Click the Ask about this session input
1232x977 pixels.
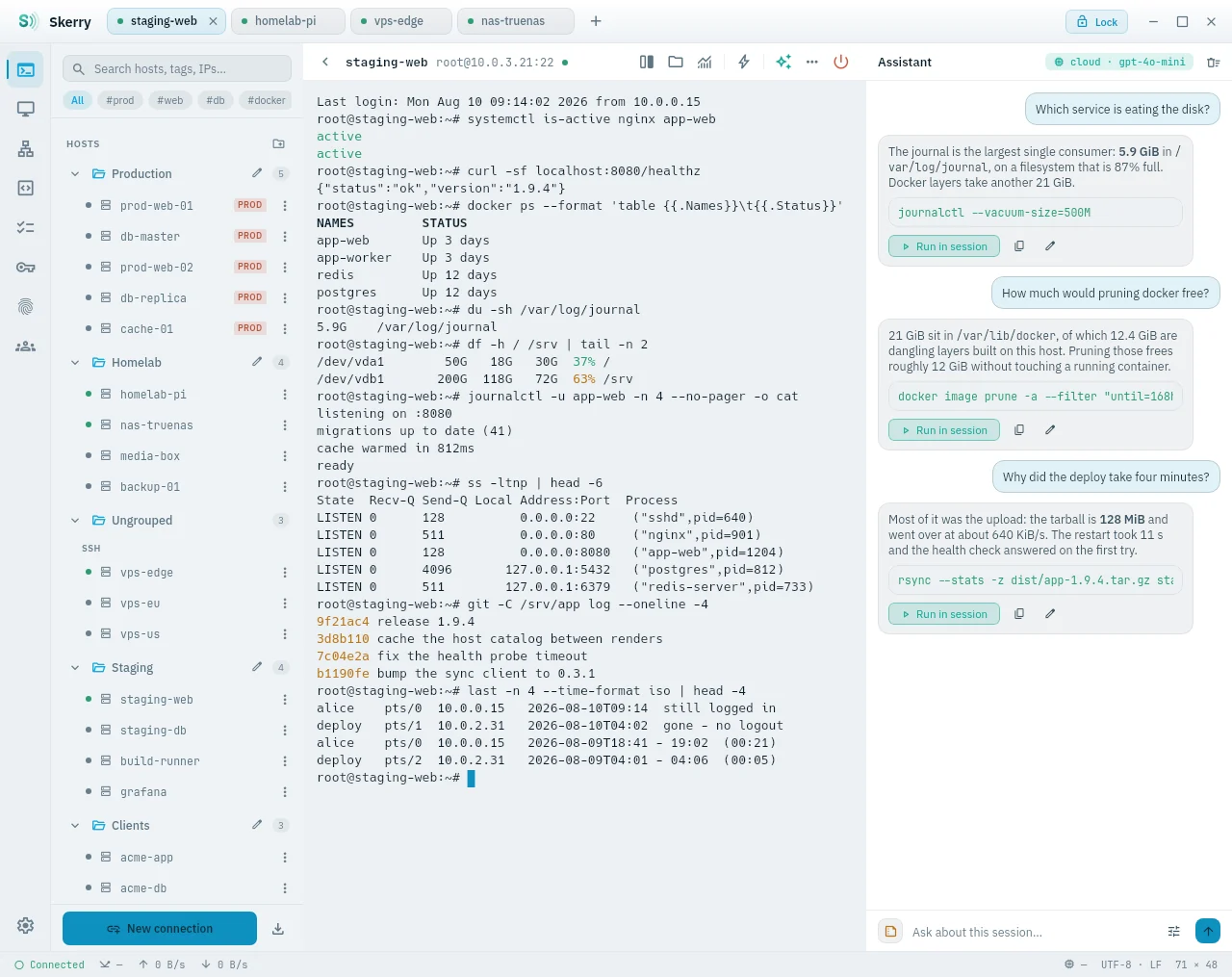1033,932
